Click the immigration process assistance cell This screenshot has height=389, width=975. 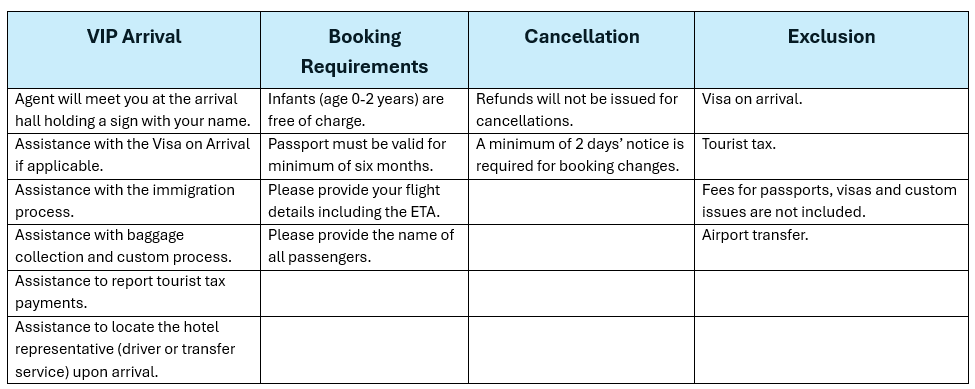[134, 202]
